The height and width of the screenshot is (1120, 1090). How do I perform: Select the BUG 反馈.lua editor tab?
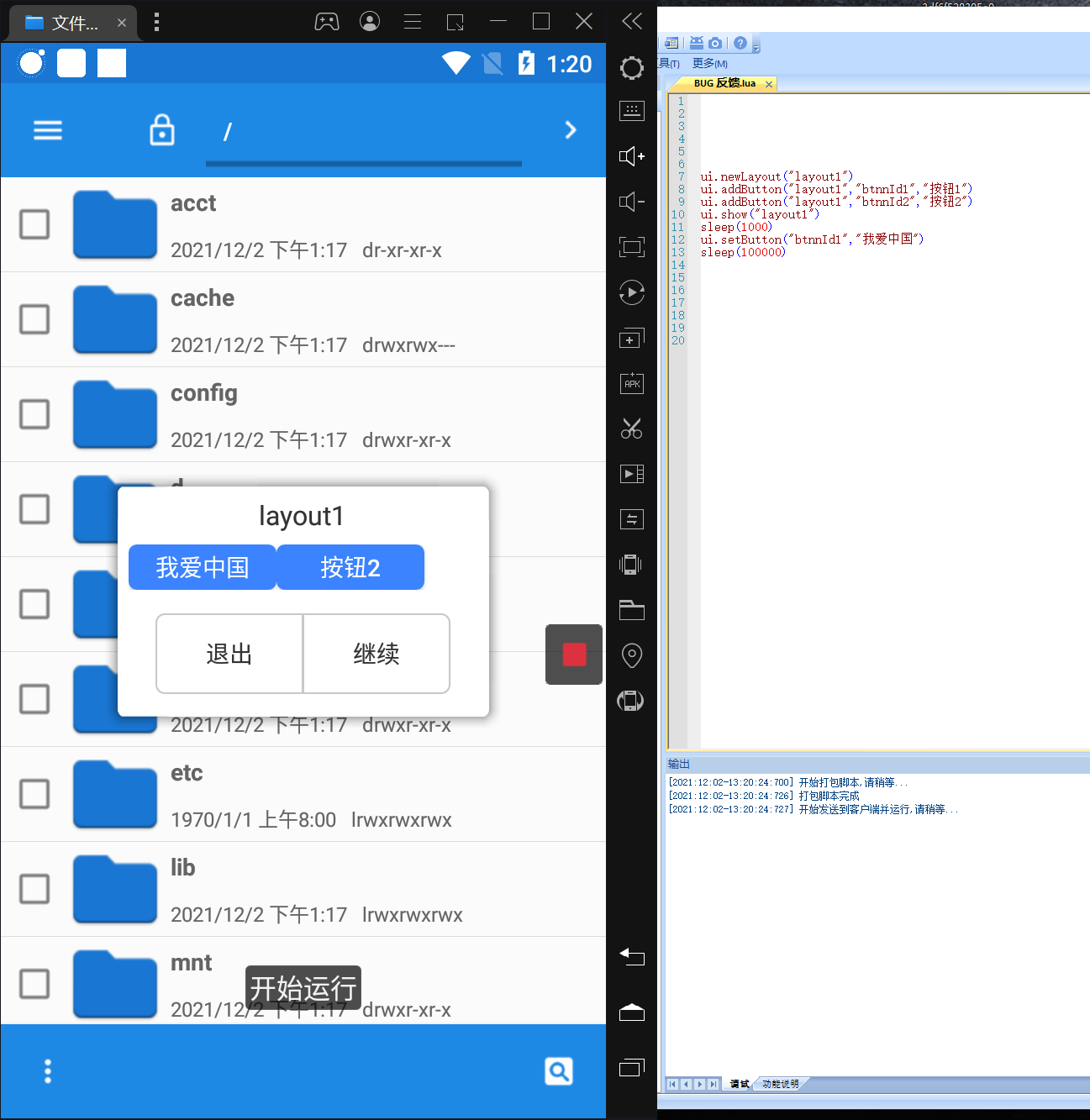coord(724,83)
